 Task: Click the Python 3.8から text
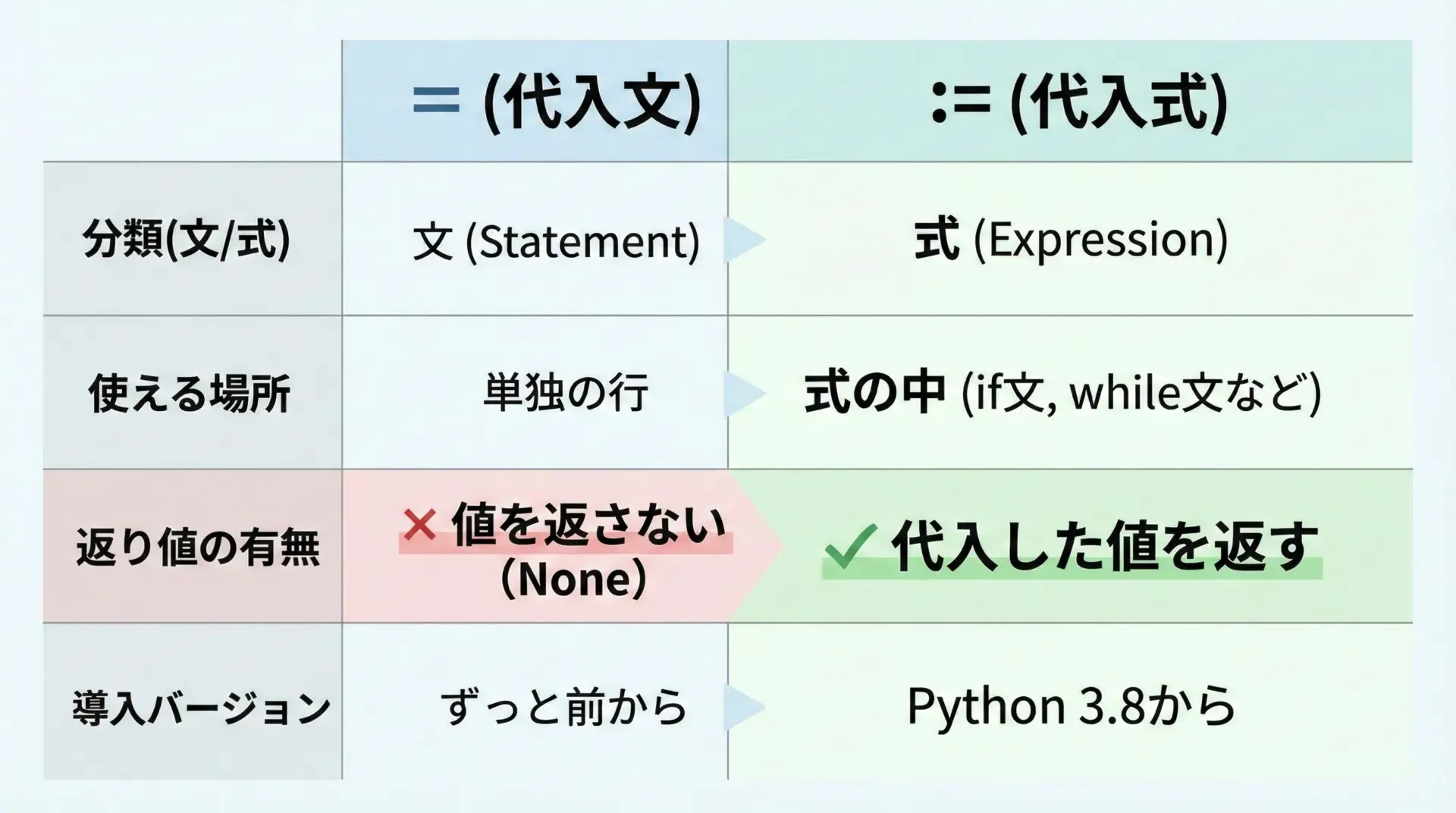click(1070, 706)
